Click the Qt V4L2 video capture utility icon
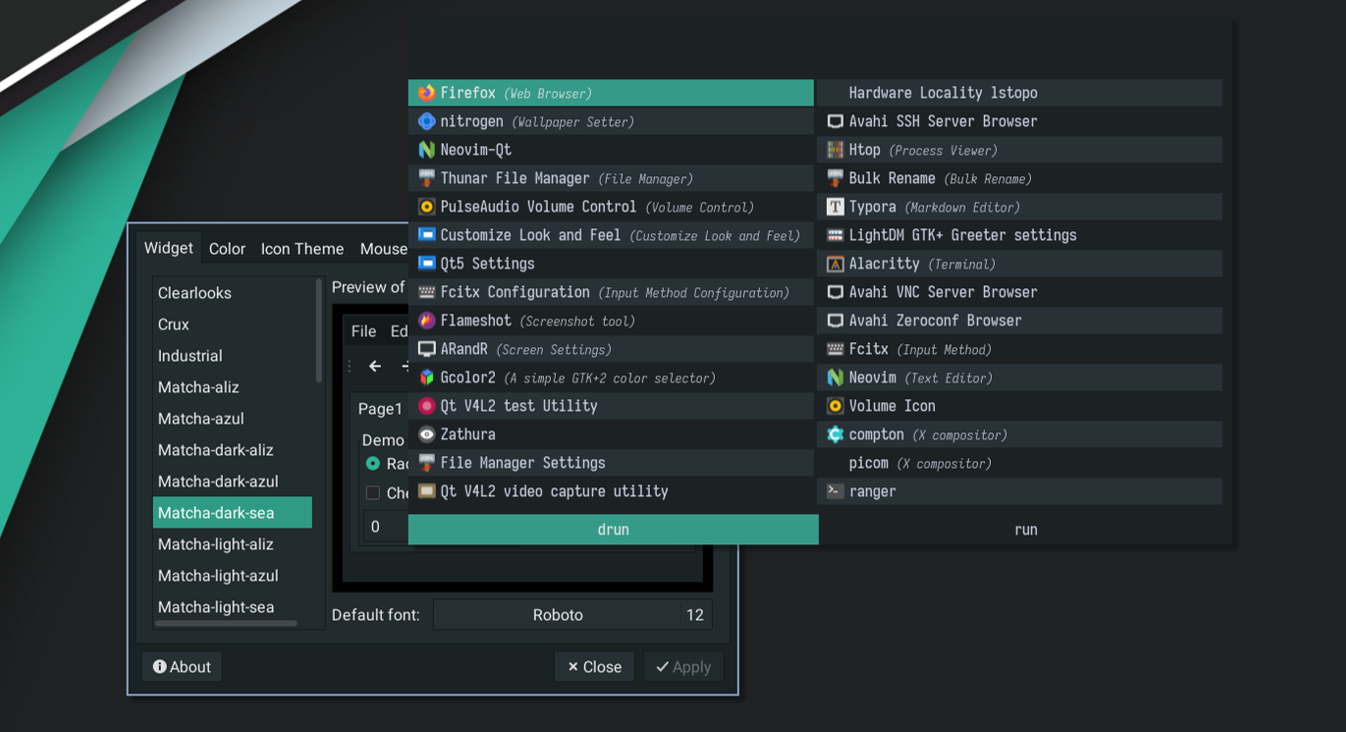The image size is (1346, 732). click(427, 492)
